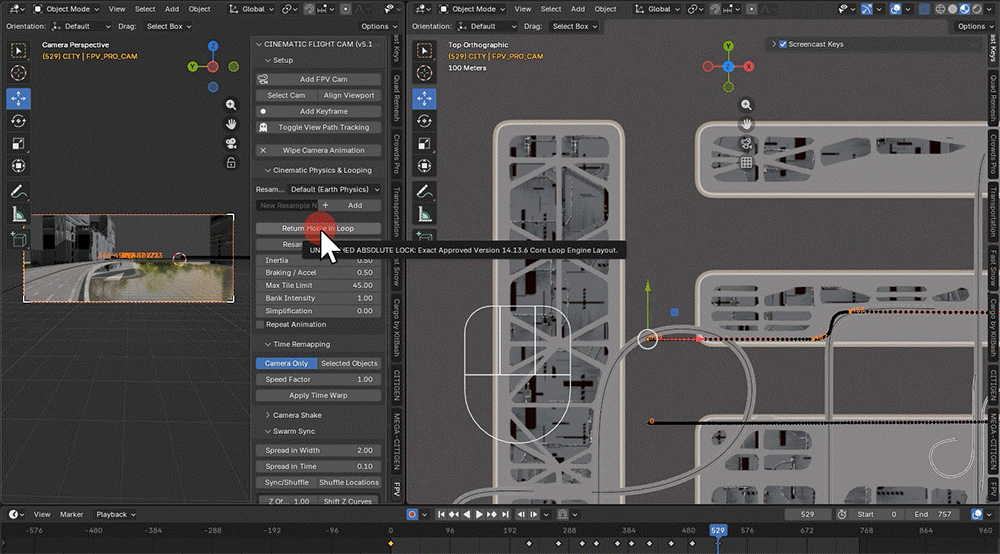Select the Measure tool in left viewport

(x=18, y=214)
